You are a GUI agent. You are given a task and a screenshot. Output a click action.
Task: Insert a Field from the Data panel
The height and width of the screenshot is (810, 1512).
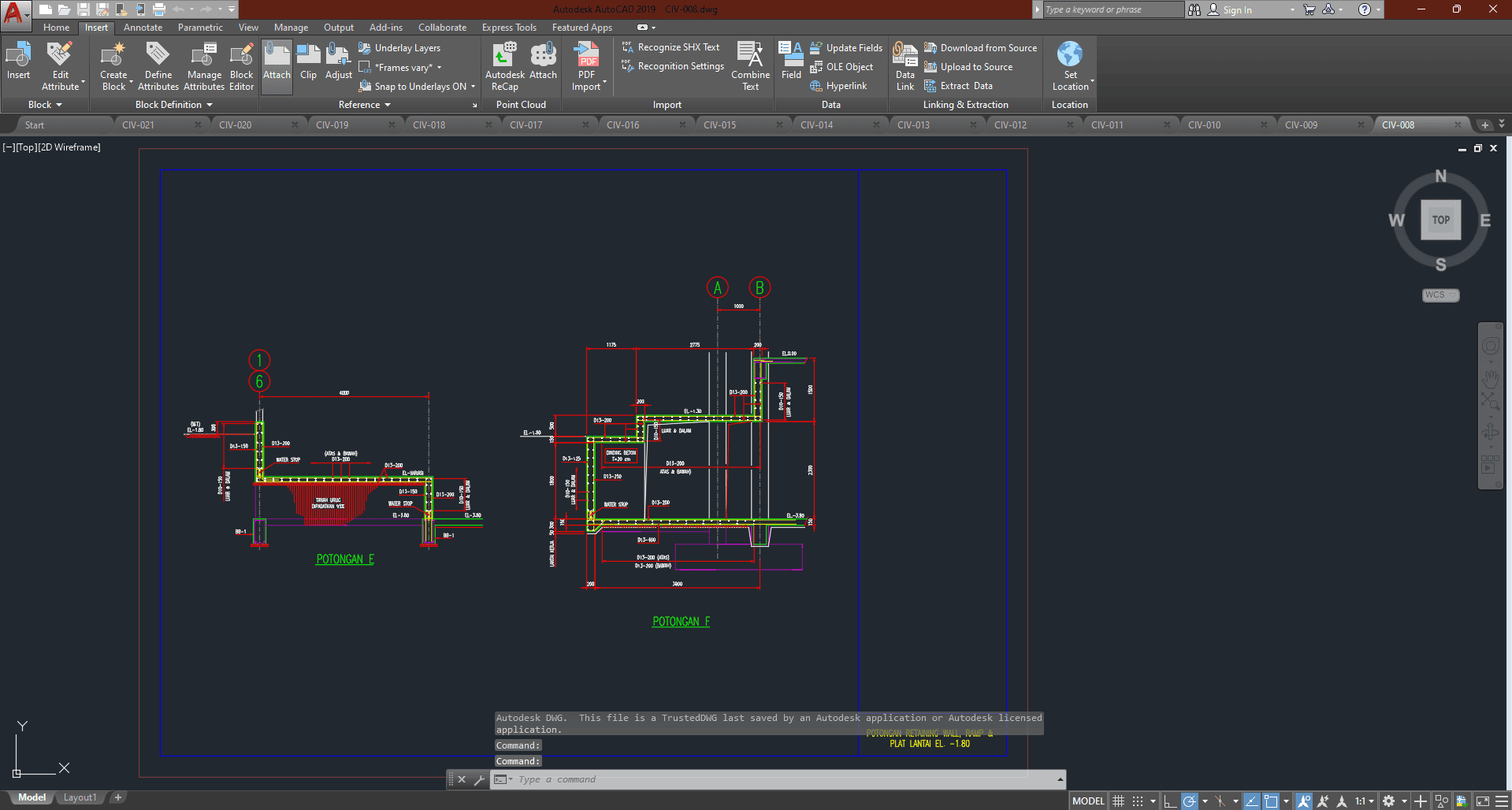point(791,61)
